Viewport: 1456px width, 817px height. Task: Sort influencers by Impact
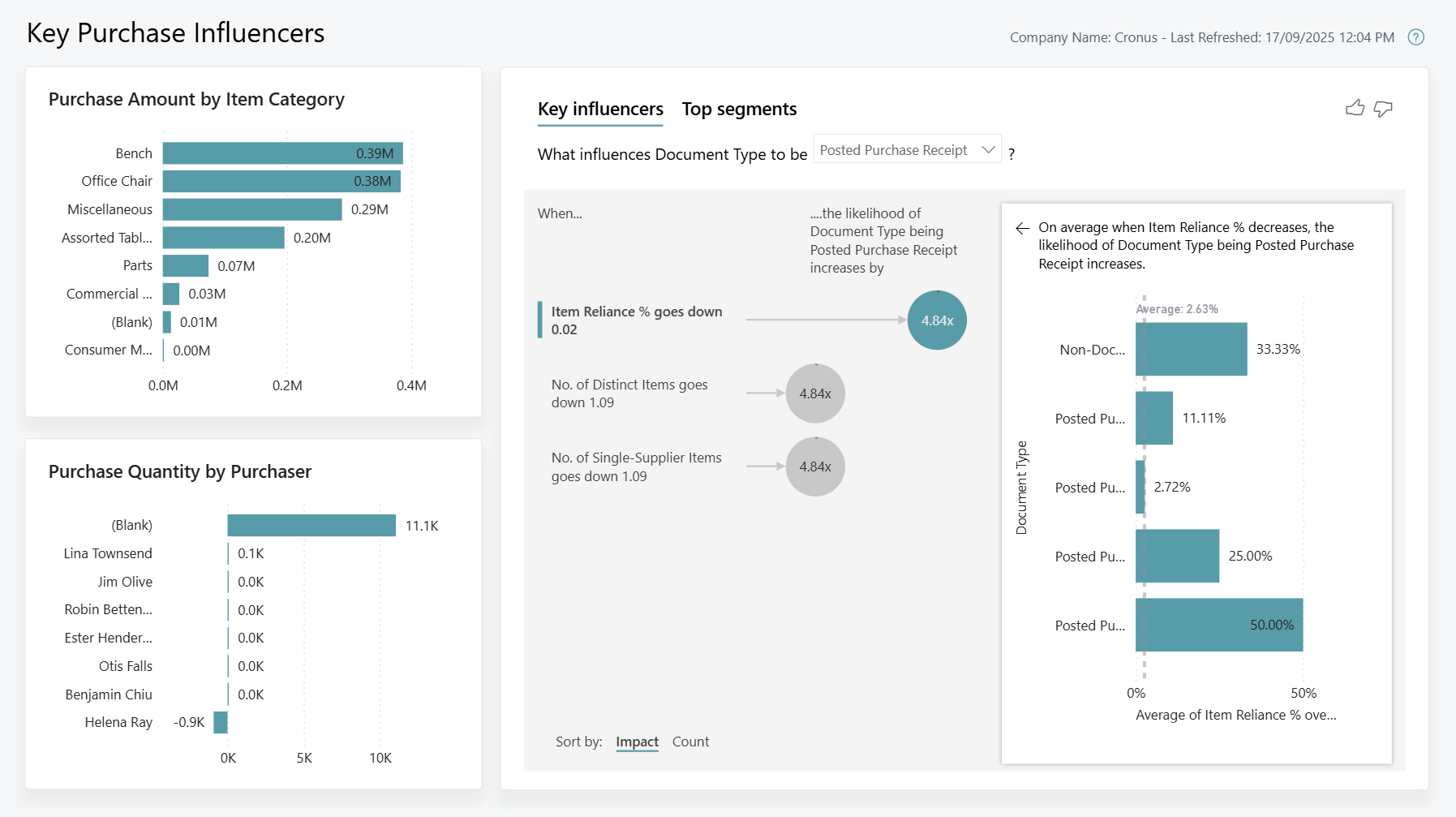[637, 741]
